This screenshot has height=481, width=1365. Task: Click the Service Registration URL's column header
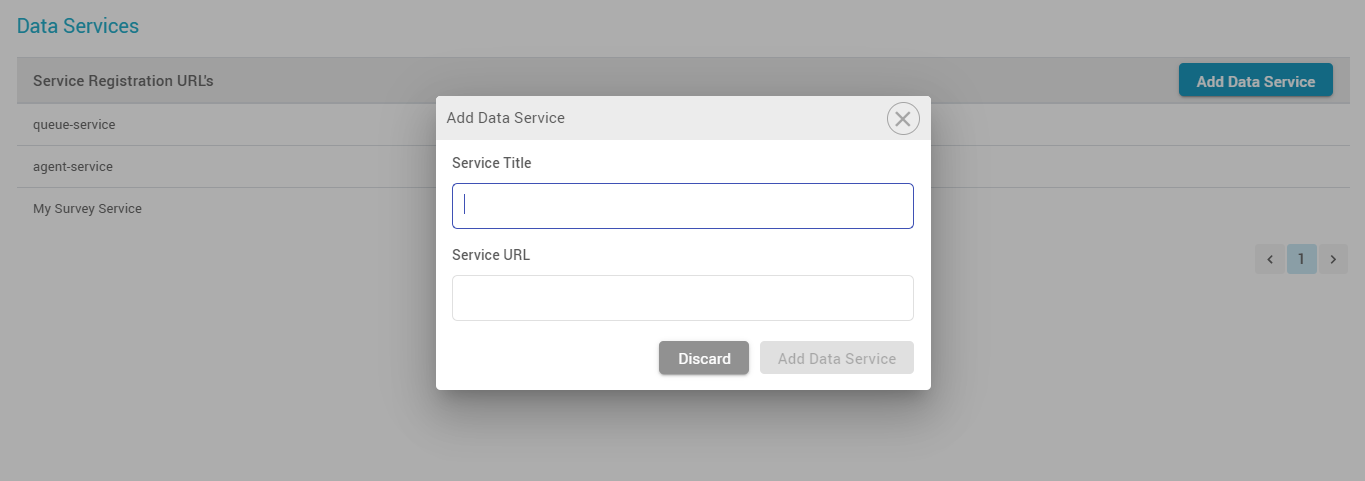(x=123, y=81)
